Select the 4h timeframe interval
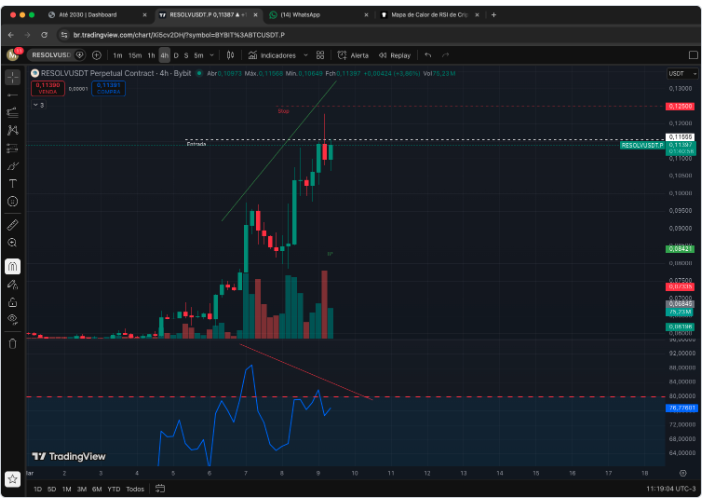702x502 pixels. pos(164,55)
